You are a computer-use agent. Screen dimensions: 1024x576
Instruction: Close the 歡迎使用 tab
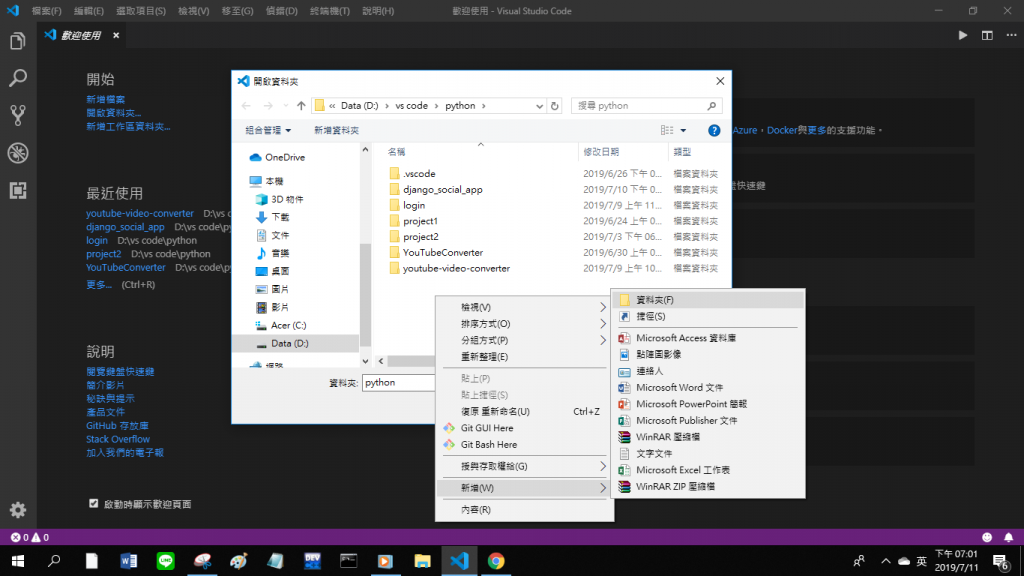(x=116, y=35)
